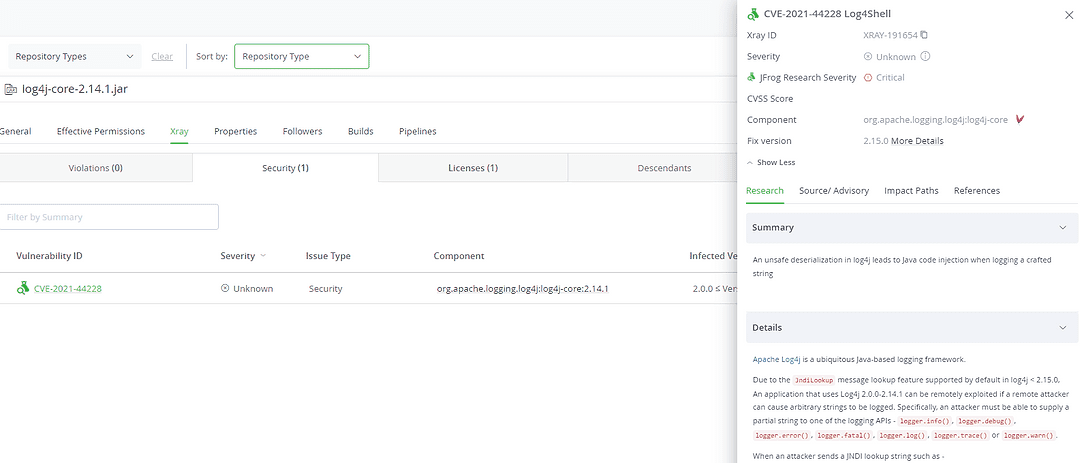This screenshot has height=463, width=1080.
Task: Click the JFrog frog icon in panel title
Action: coord(752,14)
